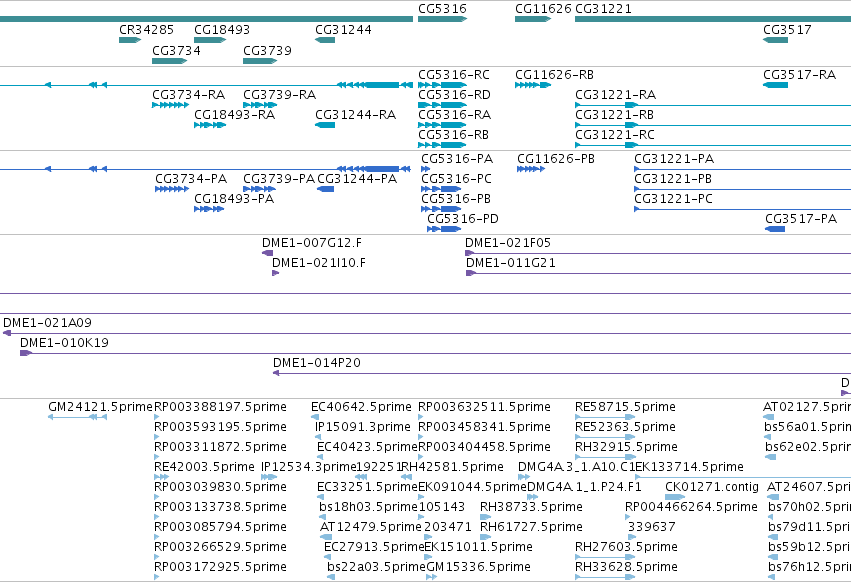The height and width of the screenshot is (582, 851).
Task: Select transcript CG11626-RB
Action: click(533, 85)
